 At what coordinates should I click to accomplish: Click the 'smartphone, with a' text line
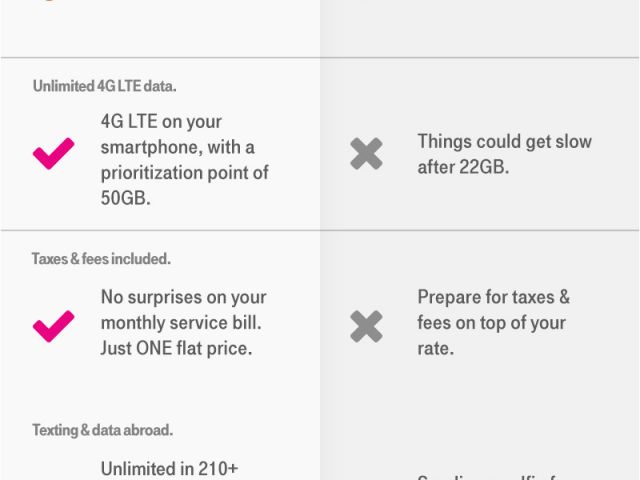coord(178,147)
